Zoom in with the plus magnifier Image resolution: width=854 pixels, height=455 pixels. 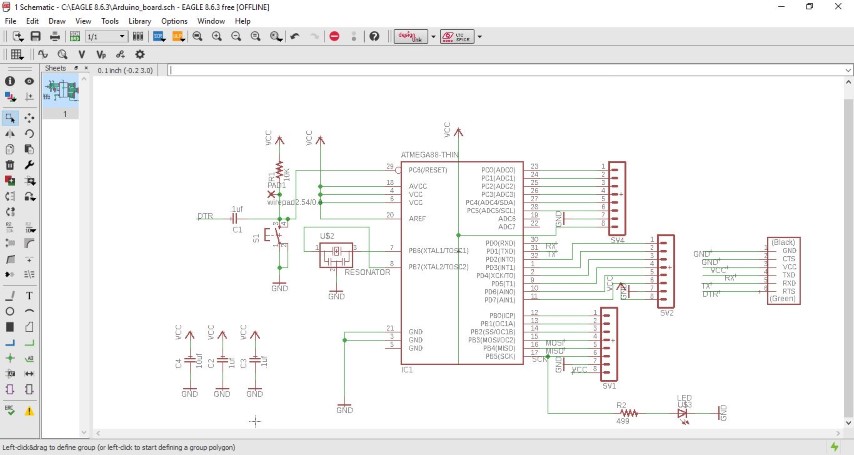click(217, 37)
